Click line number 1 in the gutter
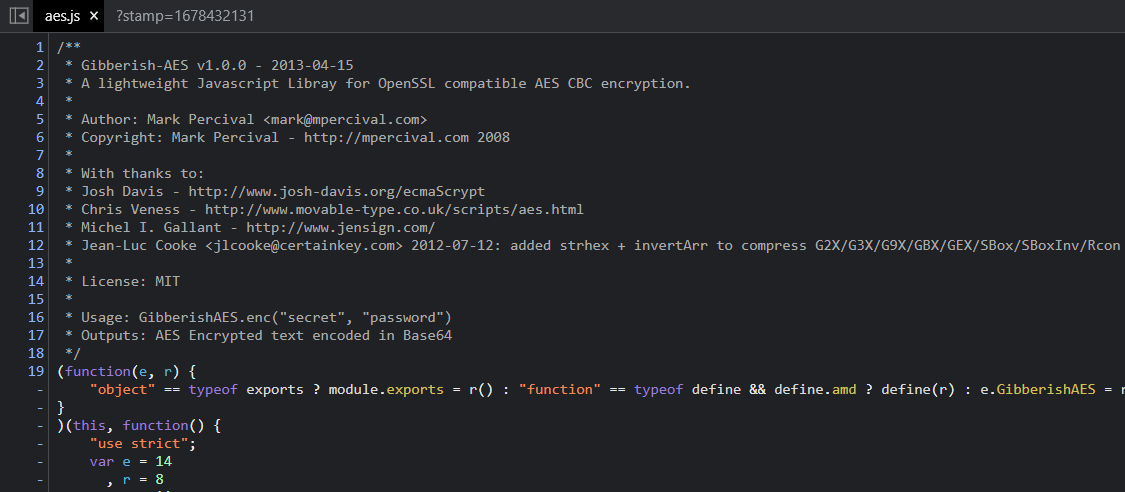 pos(39,48)
